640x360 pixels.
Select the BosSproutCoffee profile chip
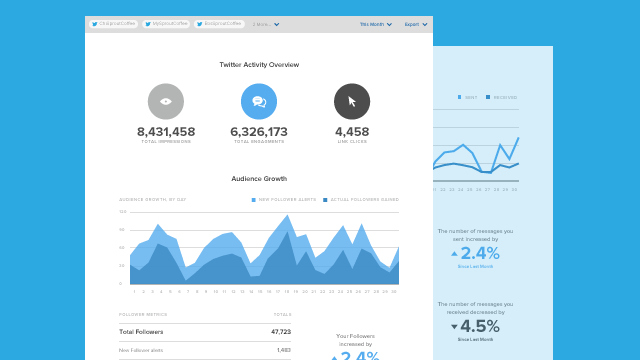pos(219,24)
